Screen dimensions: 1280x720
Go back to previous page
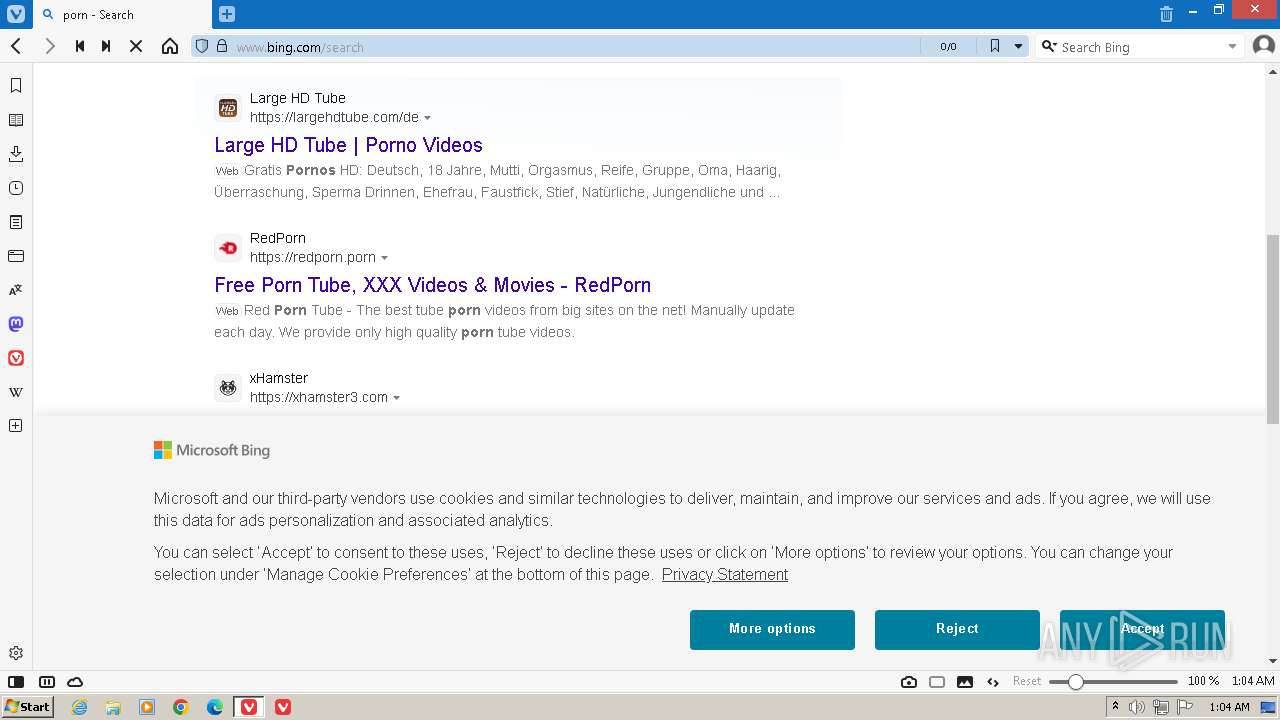[x=16, y=46]
